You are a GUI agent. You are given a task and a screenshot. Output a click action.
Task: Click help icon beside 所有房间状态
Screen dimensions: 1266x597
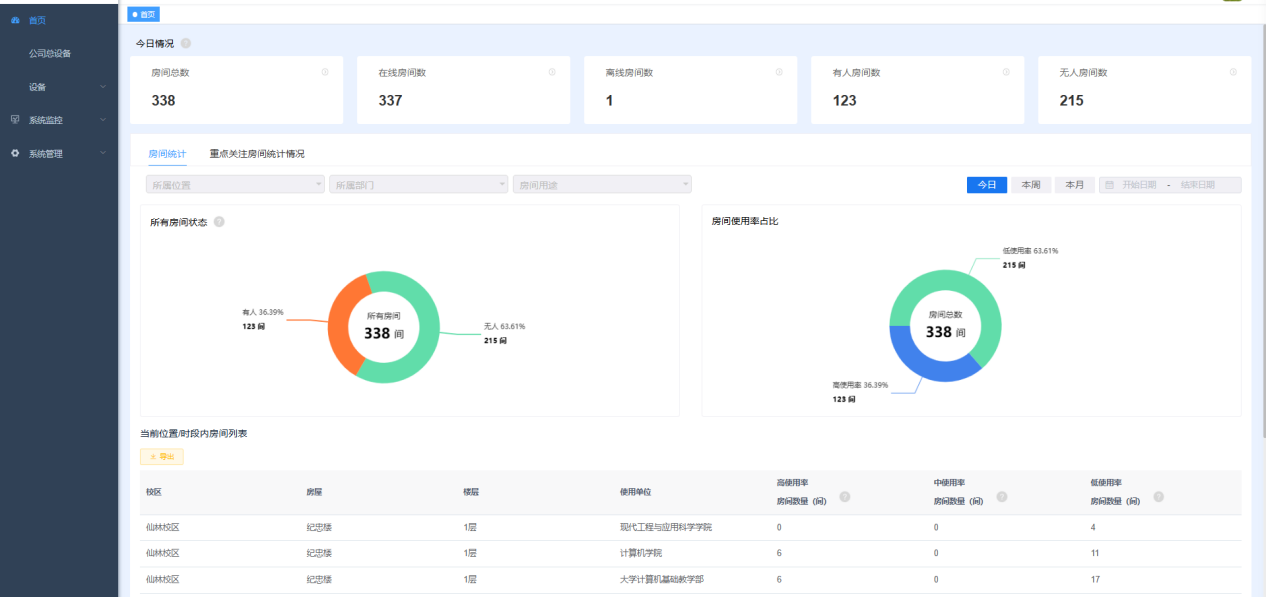coord(219,222)
